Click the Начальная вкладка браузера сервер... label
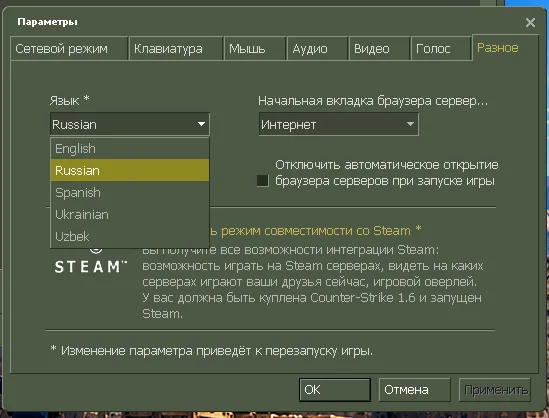 (373, 101)
